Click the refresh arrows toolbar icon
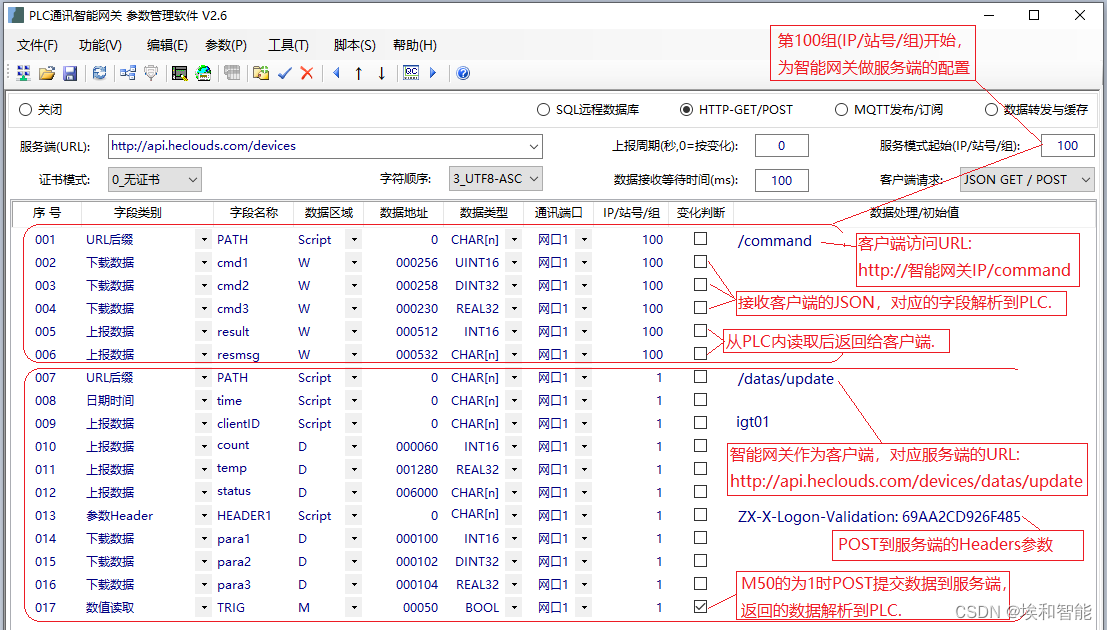 click(x=99, y=73)
